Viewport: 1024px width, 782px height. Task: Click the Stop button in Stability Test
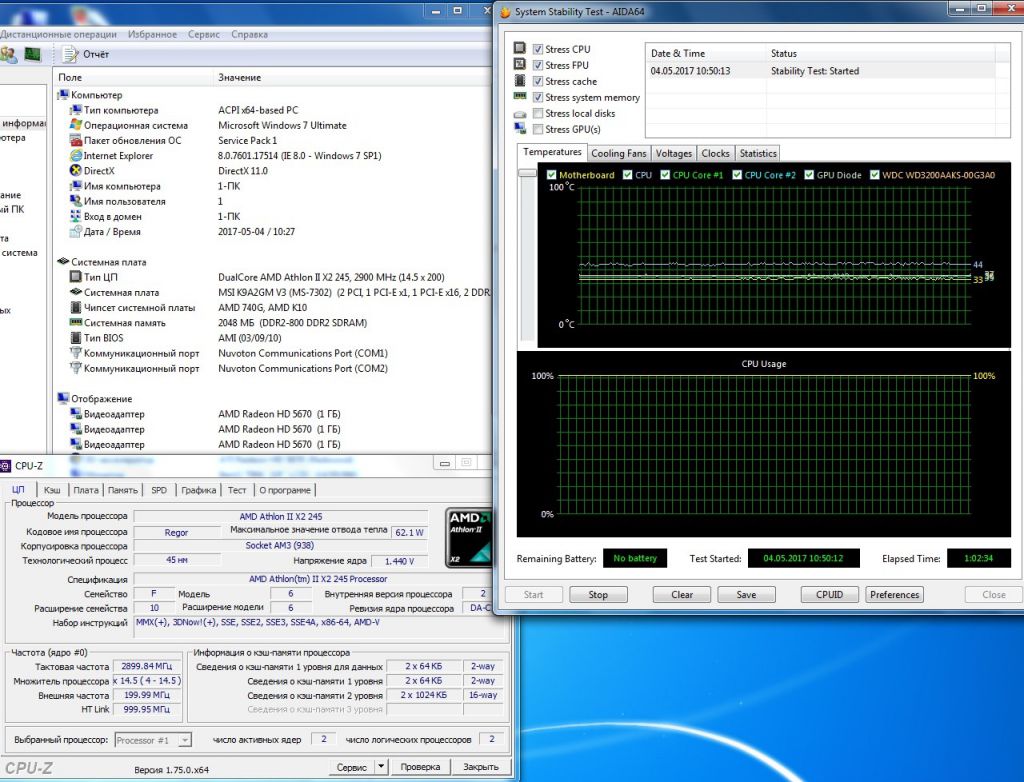click(x=598, y=595)
